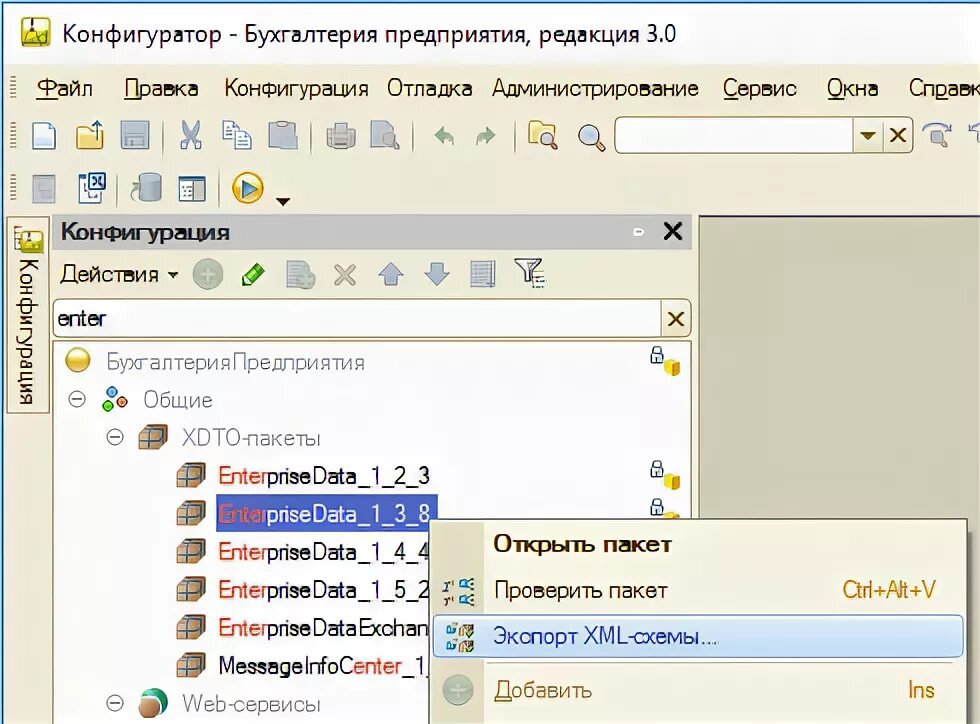Click the Undo arrow icon
The width and height of the screenshot is (980, 724).
[x=444, y=136]
